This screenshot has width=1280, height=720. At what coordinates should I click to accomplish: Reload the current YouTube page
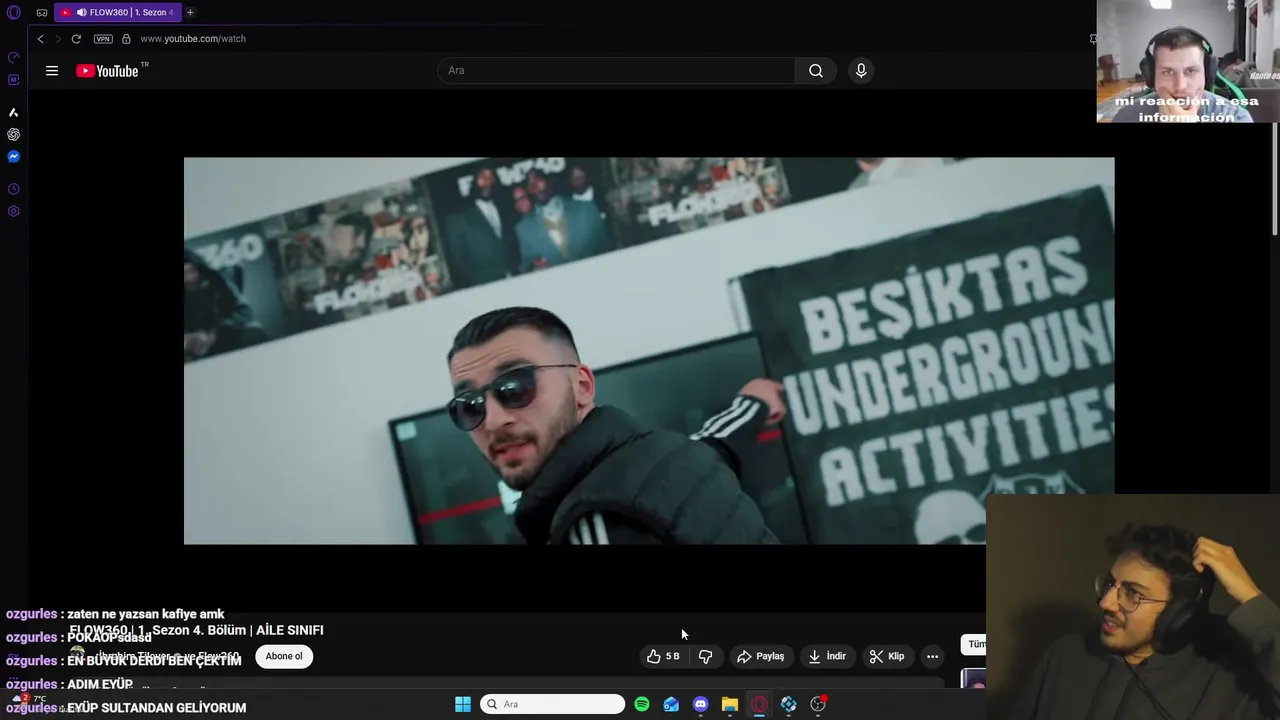pos(76,39)
